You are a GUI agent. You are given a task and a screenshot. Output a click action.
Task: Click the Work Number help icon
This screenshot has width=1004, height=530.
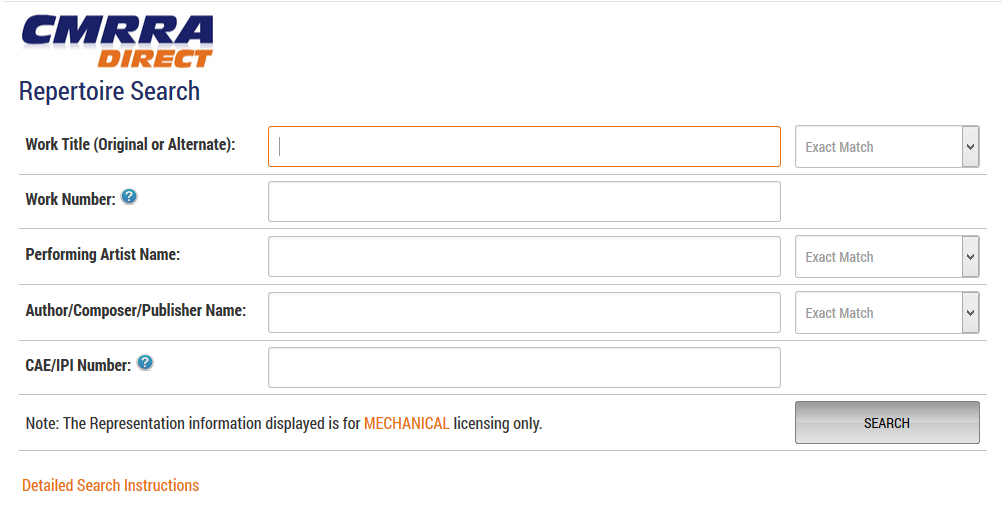[x=129, y=197]
